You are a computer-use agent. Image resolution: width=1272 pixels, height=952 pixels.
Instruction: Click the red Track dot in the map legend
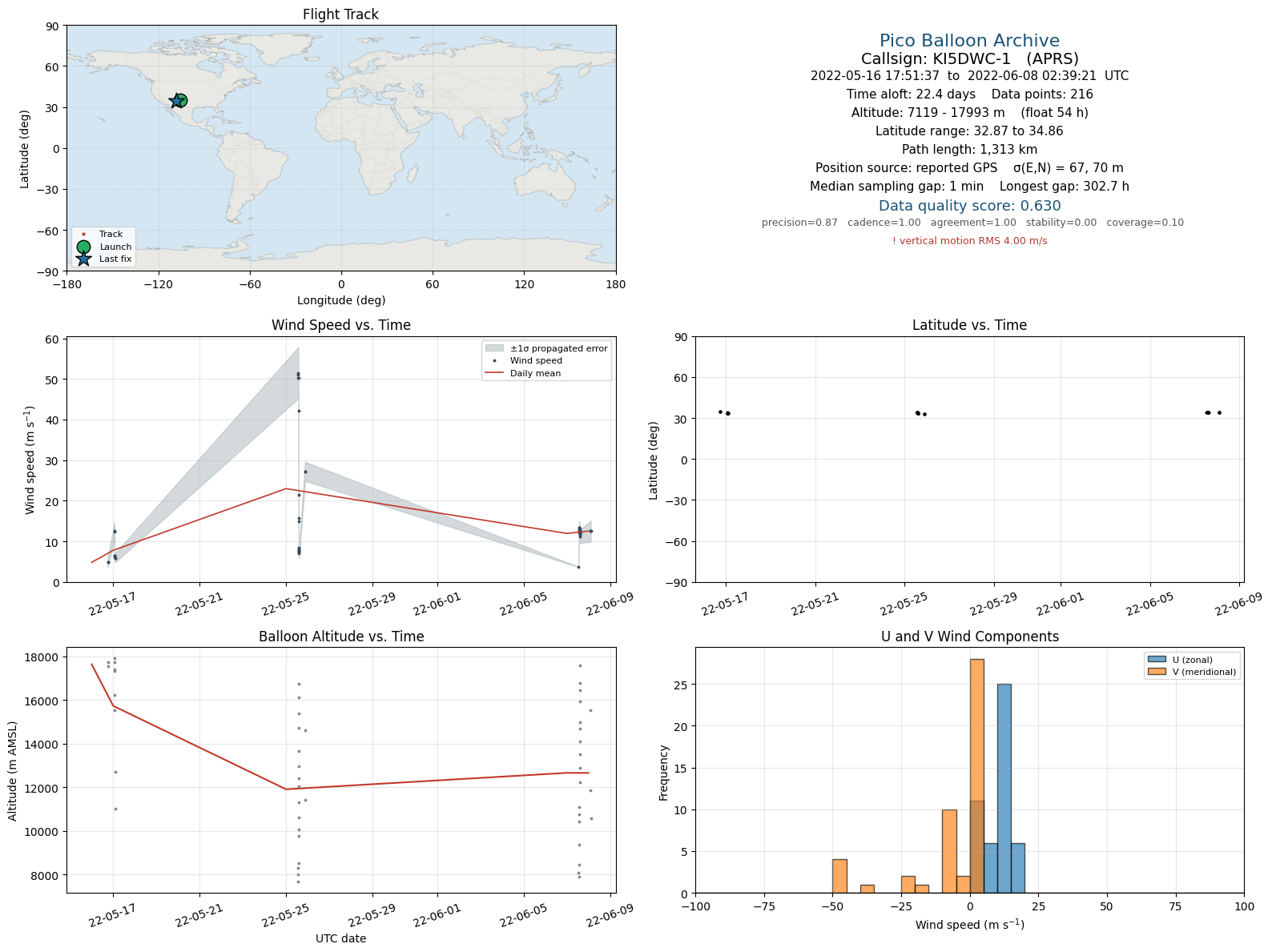pyautogui.click(x=83, y=235)
